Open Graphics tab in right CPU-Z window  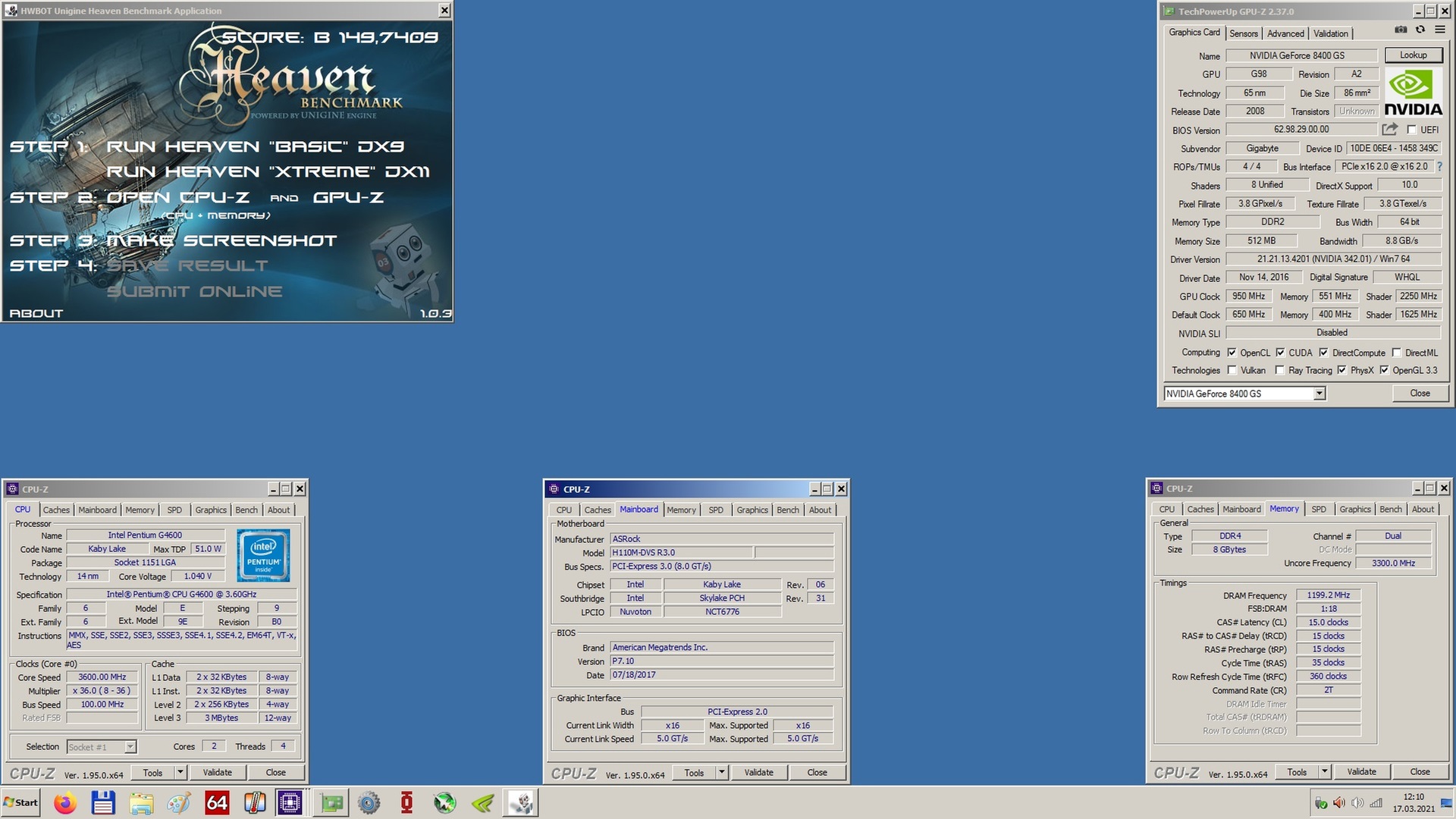[x=1355, y=509]
